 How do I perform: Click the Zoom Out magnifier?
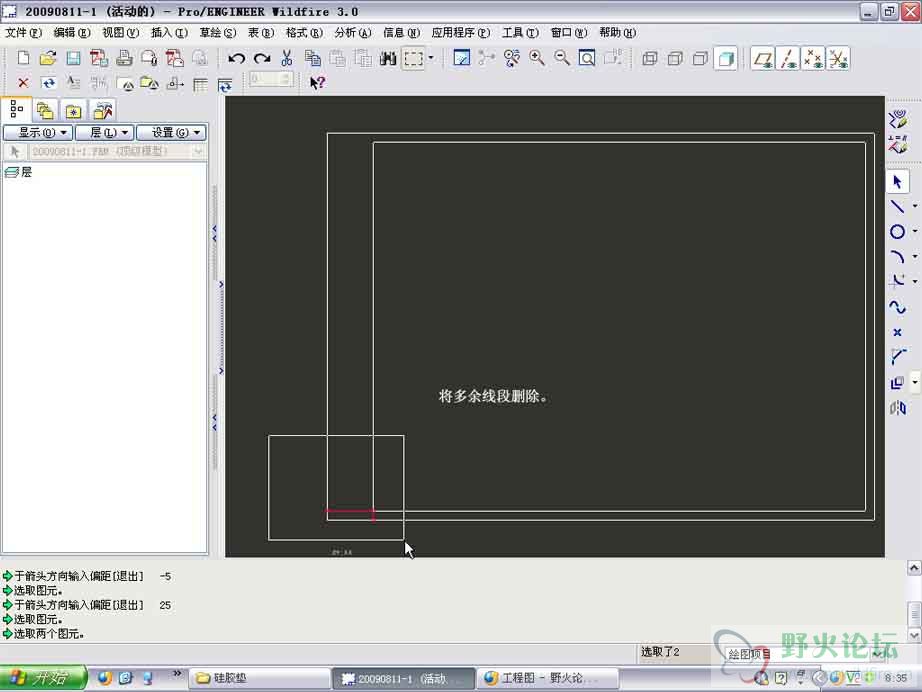[x=562, y=58]
